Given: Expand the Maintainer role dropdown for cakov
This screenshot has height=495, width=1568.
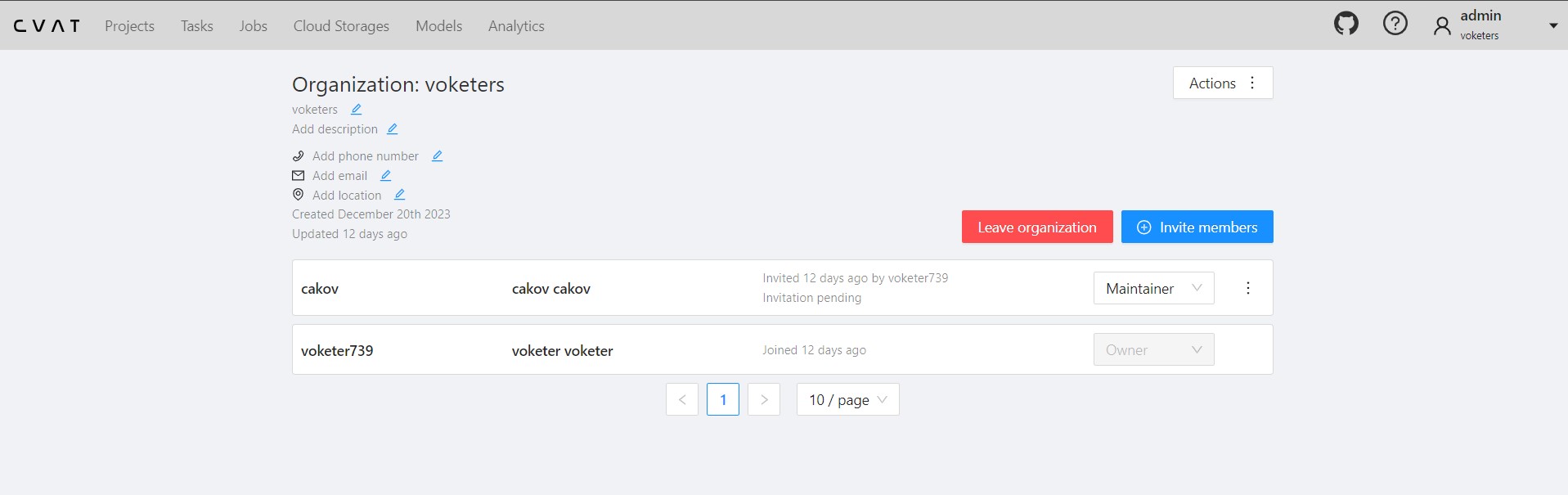Looking at the screenshot, I should tap(1153, 288).
